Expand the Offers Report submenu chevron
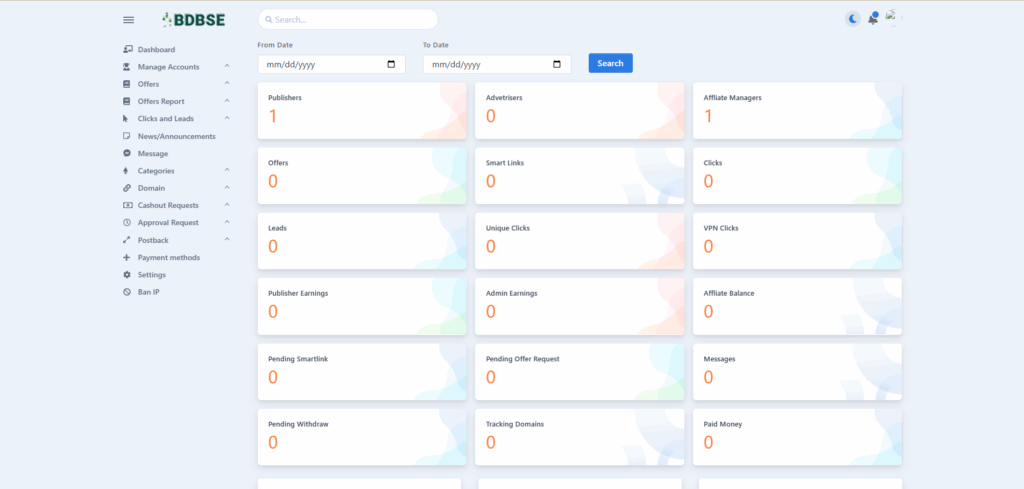The image size is (1024, 489). coord(227,101)
